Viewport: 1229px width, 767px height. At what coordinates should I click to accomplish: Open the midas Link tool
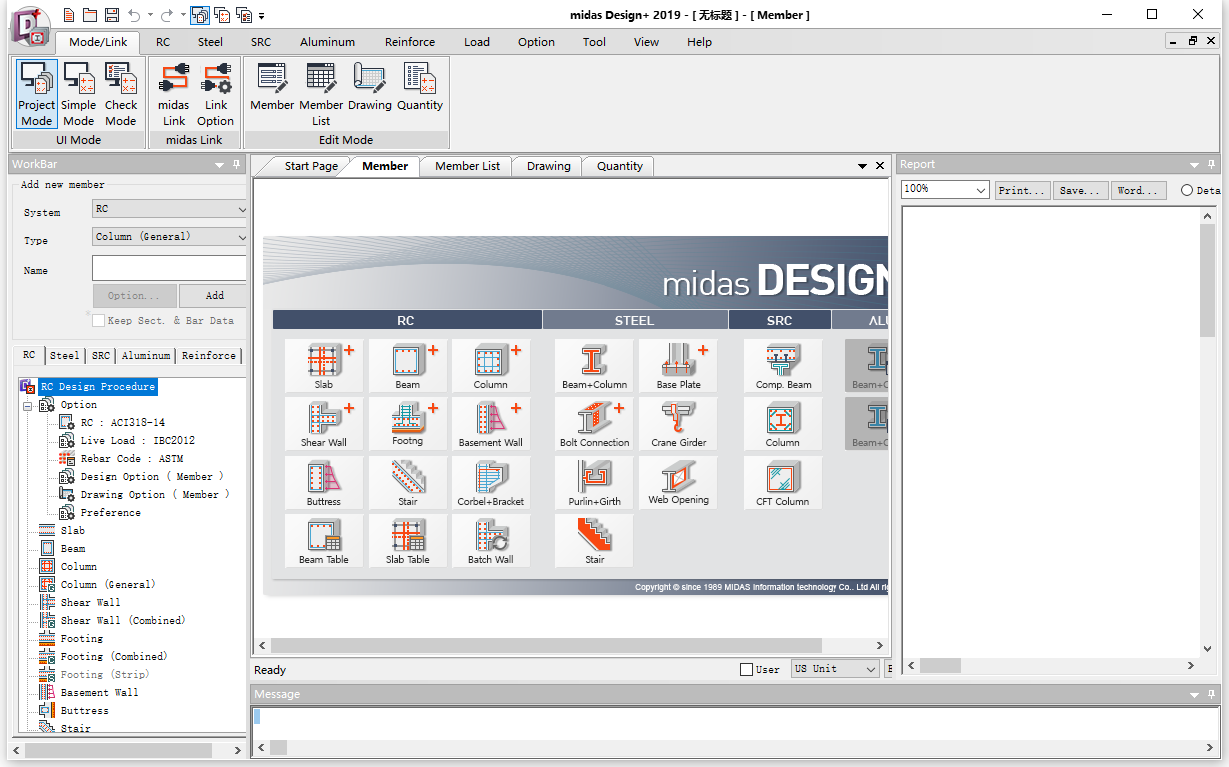[x=174, y=94]
